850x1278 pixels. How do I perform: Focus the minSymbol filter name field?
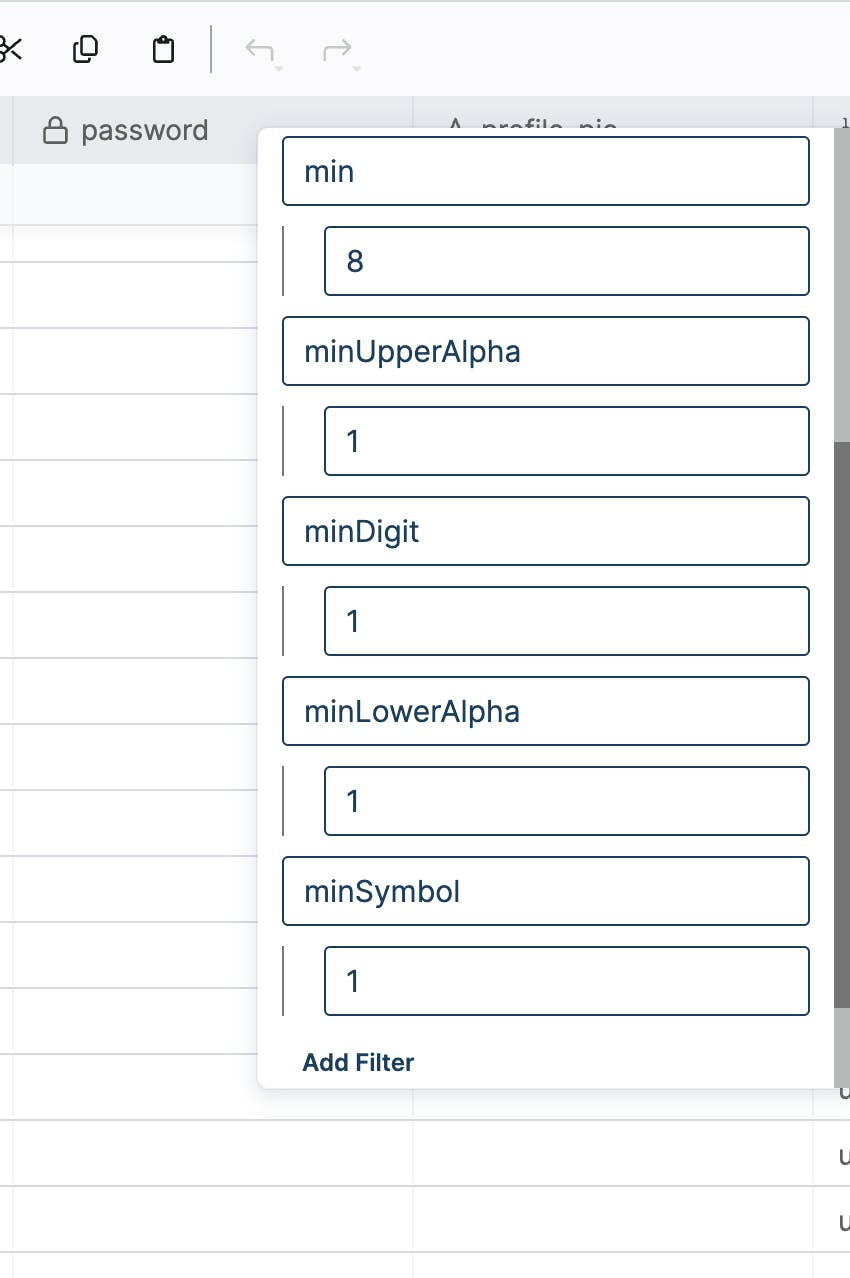pyautogui.click(x=545, y=891)
